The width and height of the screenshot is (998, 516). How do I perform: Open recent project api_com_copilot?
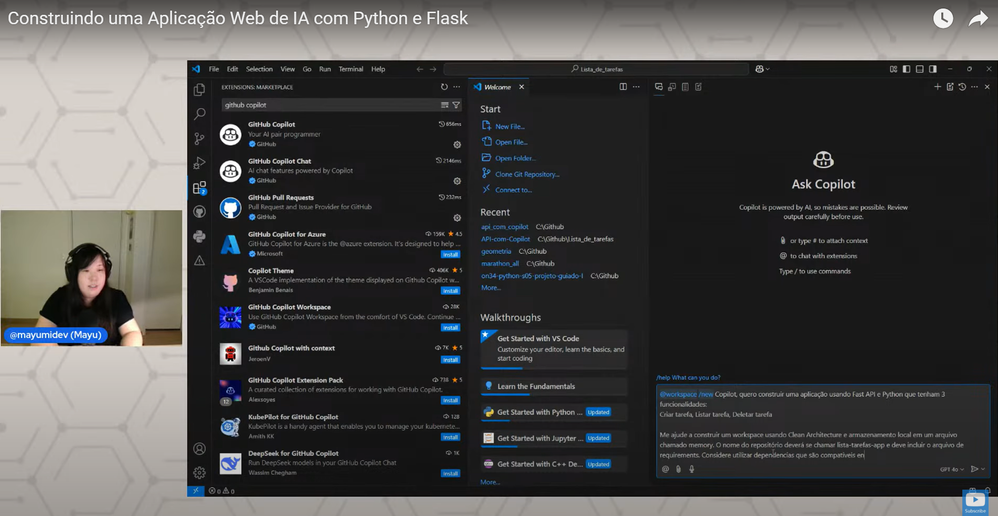pos(505,227)
